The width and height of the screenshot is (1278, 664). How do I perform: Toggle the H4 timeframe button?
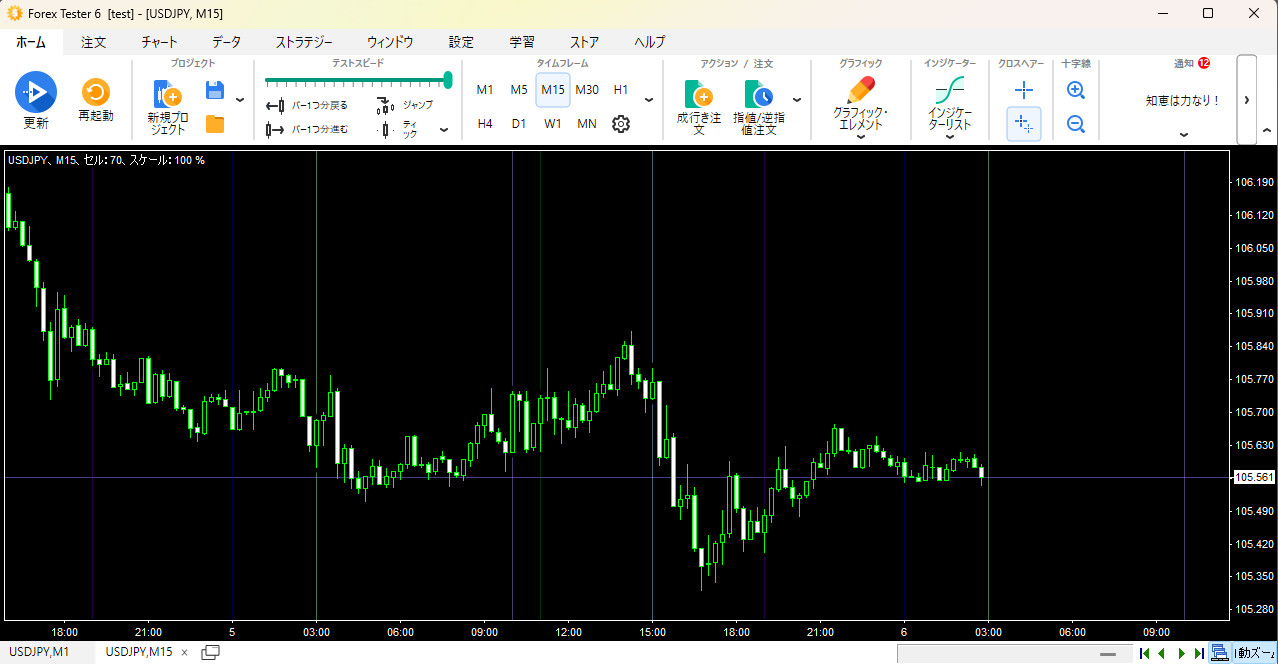click(485, 124)
